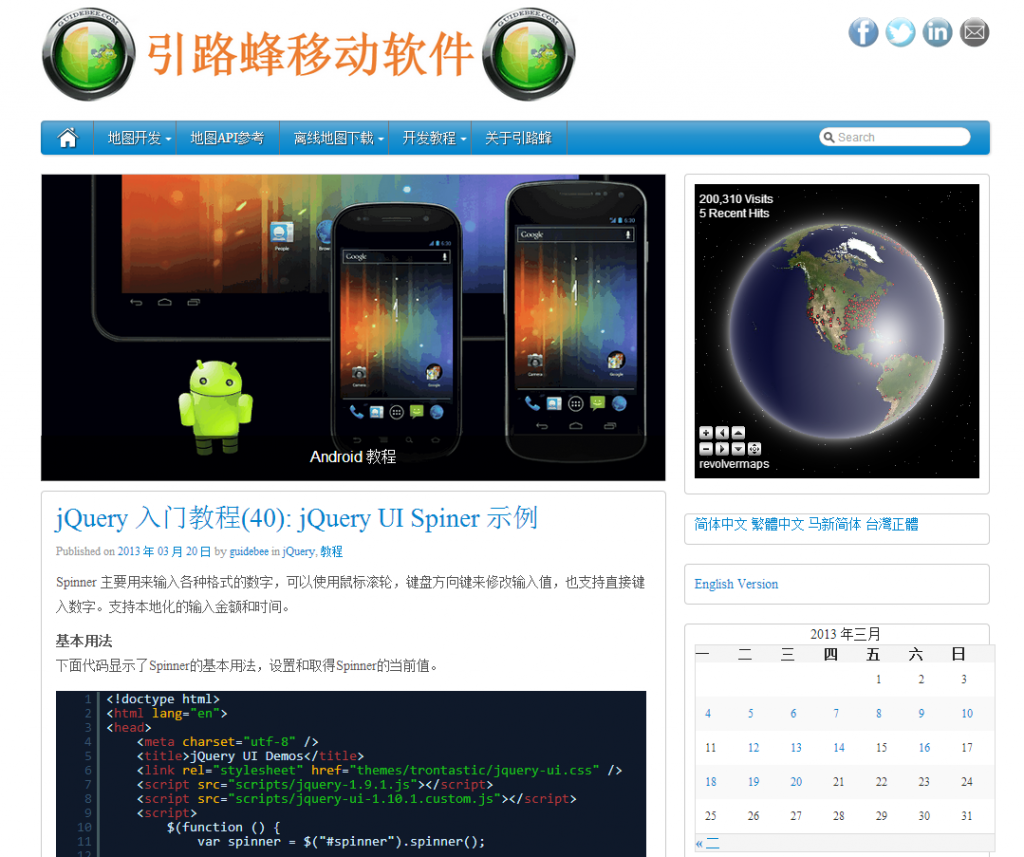Click calendar day 31 cell
This screenshot has height=857, width=1024.
point(967,815)
